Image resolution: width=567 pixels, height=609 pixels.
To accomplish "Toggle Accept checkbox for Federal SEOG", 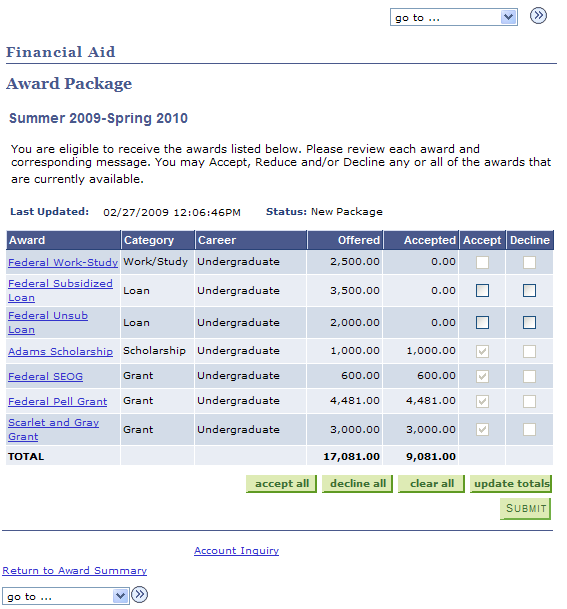I will click(x=482, y=376).
